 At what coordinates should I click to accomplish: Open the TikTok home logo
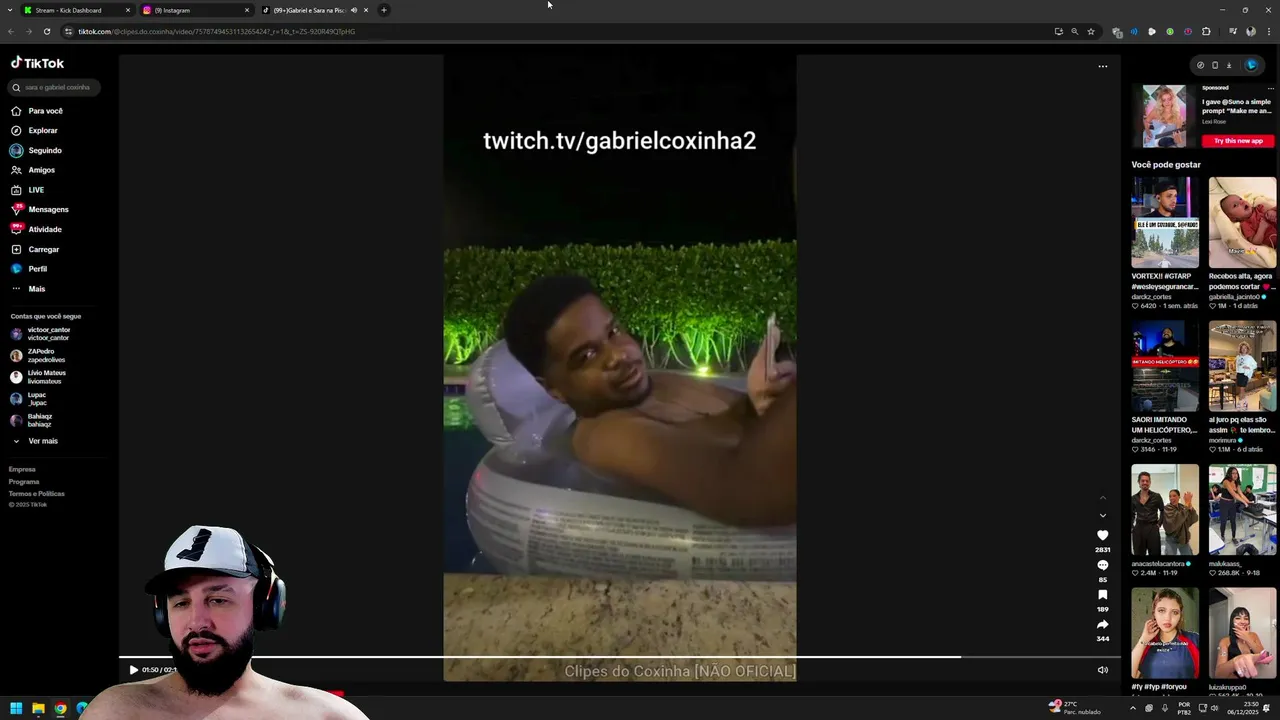tap(38, 63)
